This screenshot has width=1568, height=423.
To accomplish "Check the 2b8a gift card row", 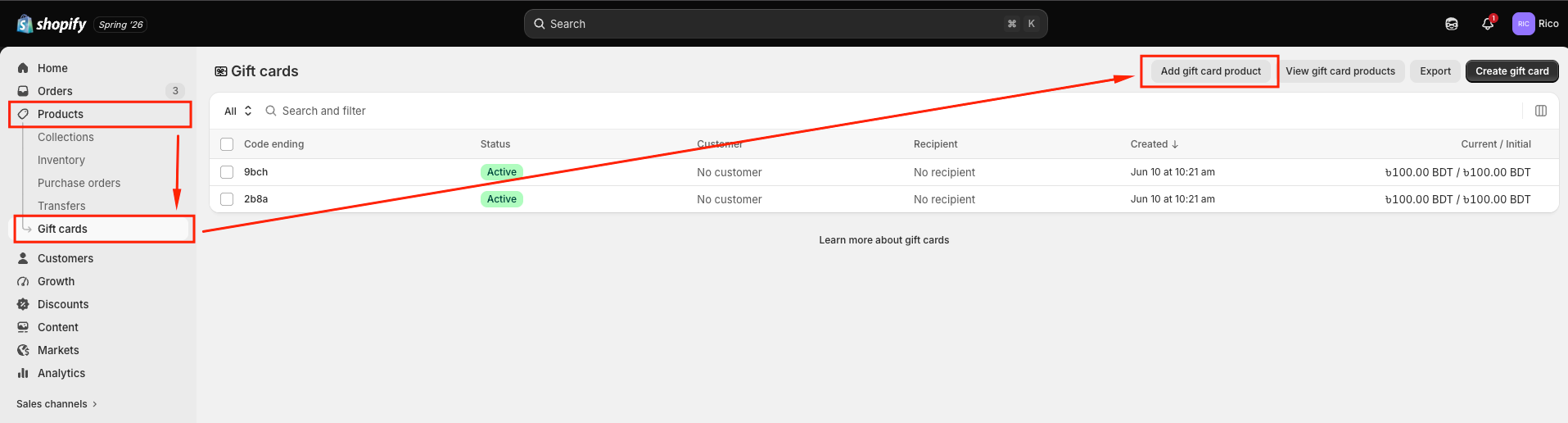I will point(227,199).
